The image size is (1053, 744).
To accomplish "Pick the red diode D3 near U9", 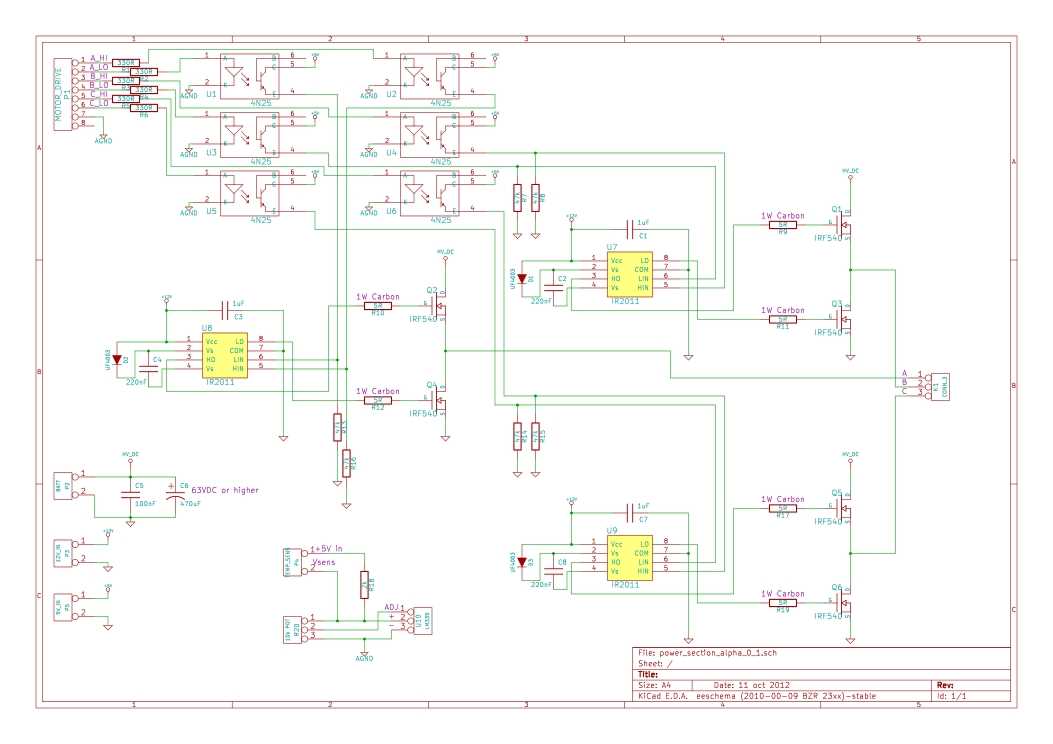I will point(522,563).
